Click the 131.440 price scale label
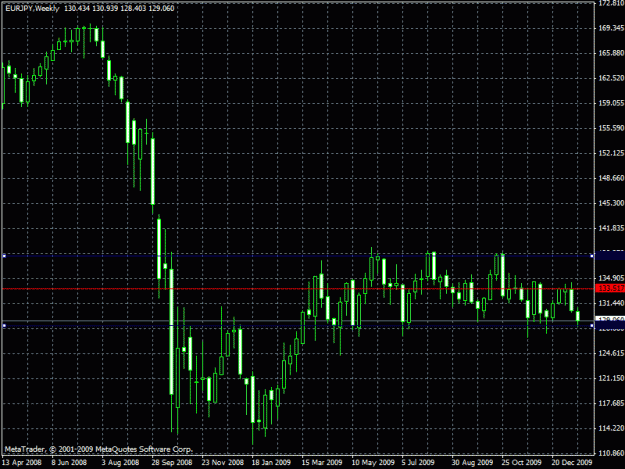 611,303
